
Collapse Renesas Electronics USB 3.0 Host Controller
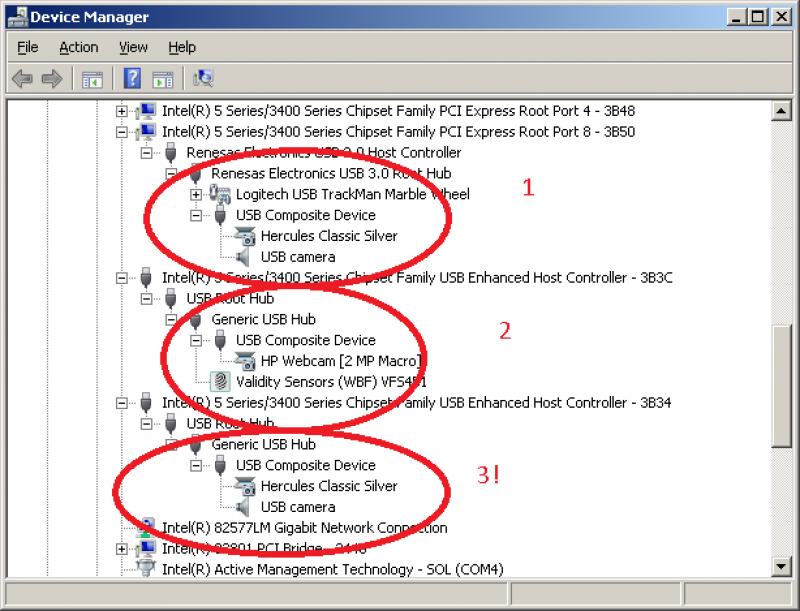[x=146, y=152]
